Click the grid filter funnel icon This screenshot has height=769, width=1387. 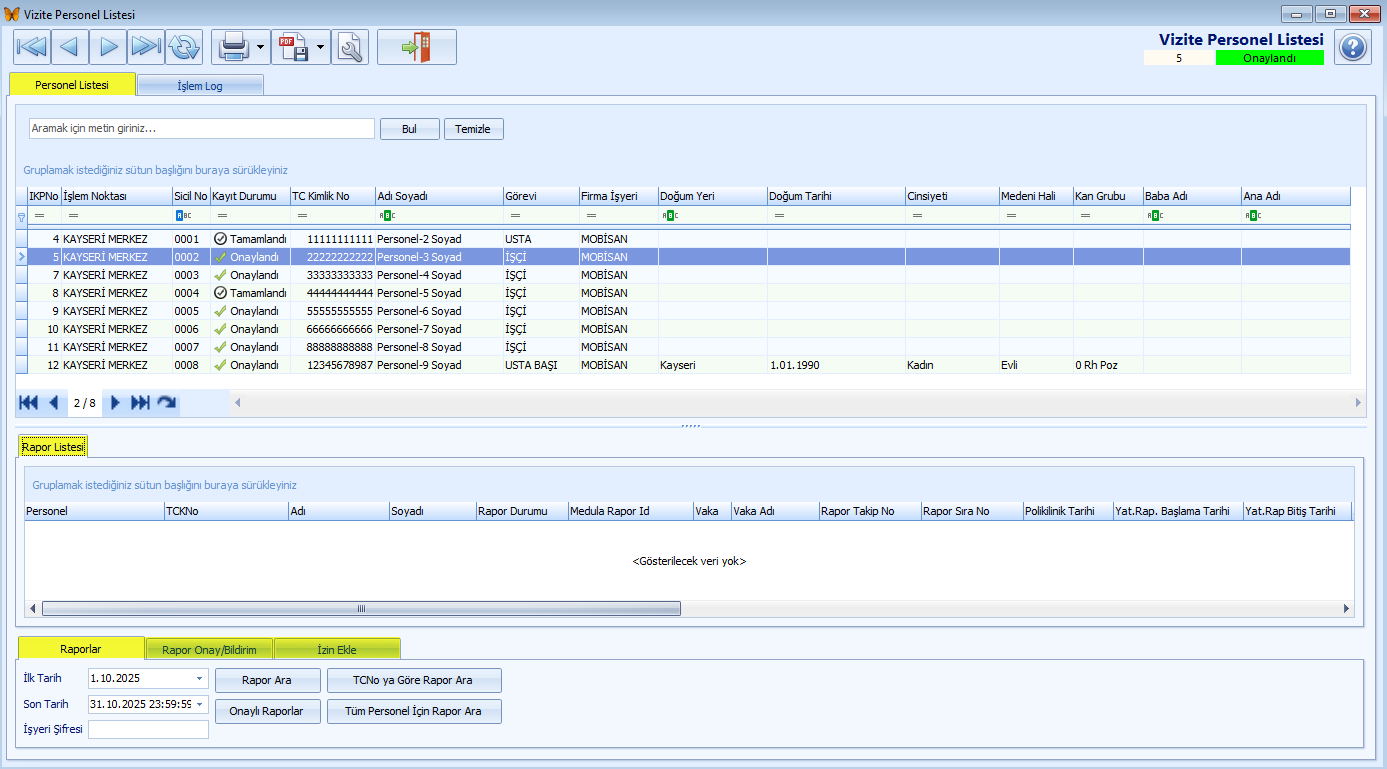[x=21, y=216]
